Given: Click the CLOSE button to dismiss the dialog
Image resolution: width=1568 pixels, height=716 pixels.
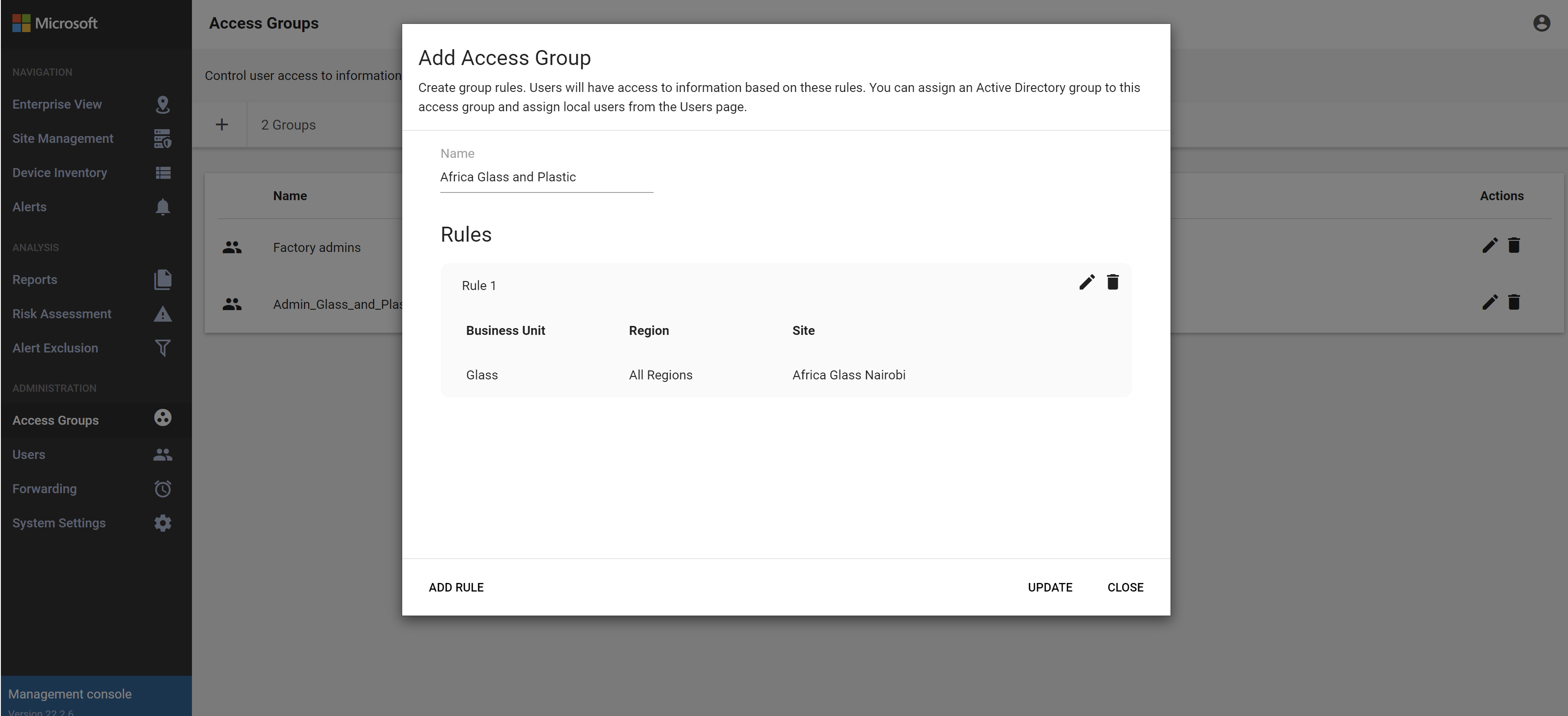Looking at the screenshot, I should click(1125, 588).
